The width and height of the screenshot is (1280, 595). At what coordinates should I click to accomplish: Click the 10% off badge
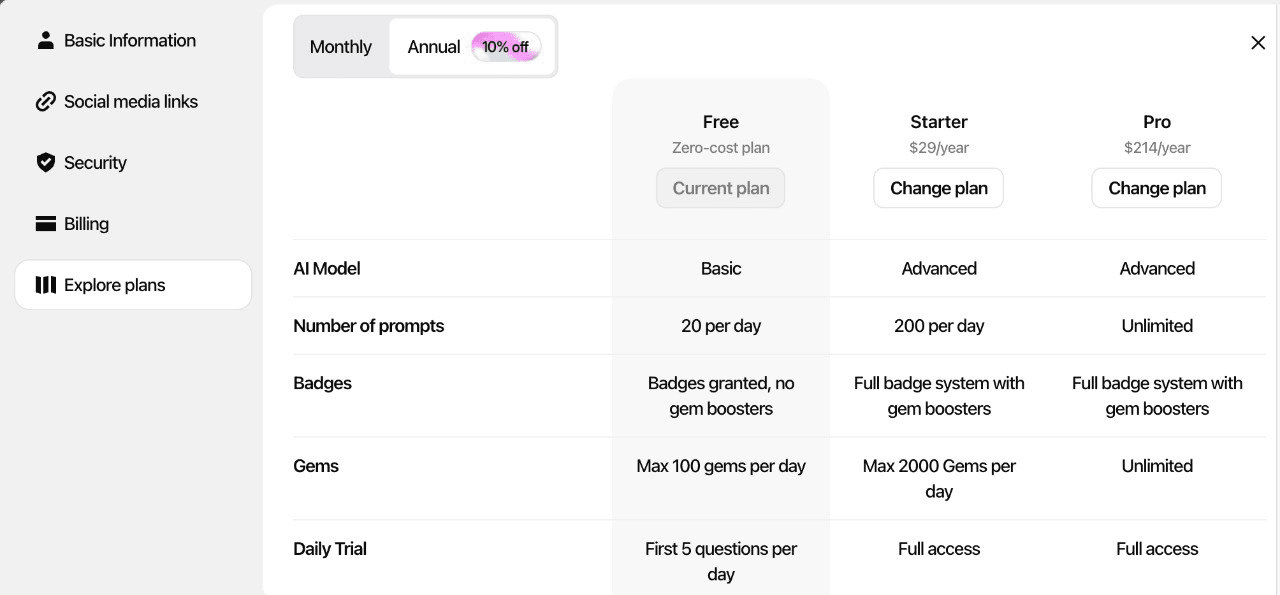tap(506, 47)
